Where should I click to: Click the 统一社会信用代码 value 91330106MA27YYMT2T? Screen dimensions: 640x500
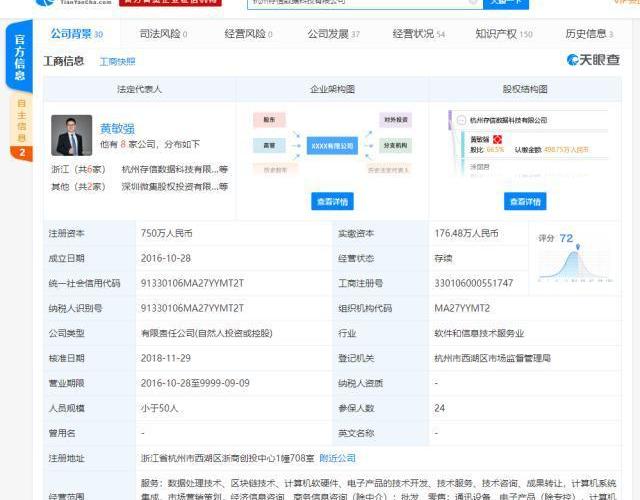192,283
